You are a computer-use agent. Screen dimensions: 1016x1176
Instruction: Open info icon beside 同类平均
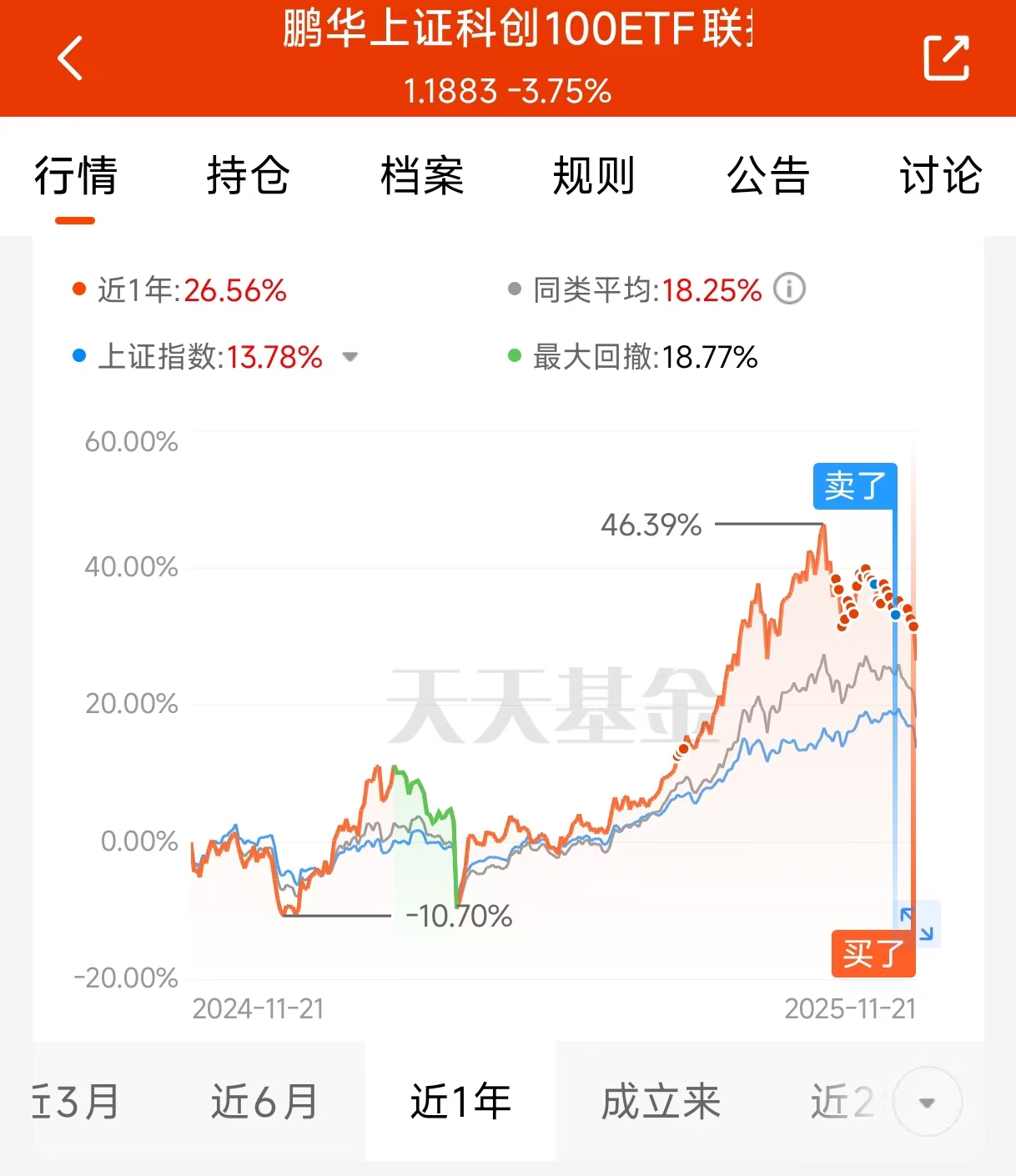pos(789,289)
